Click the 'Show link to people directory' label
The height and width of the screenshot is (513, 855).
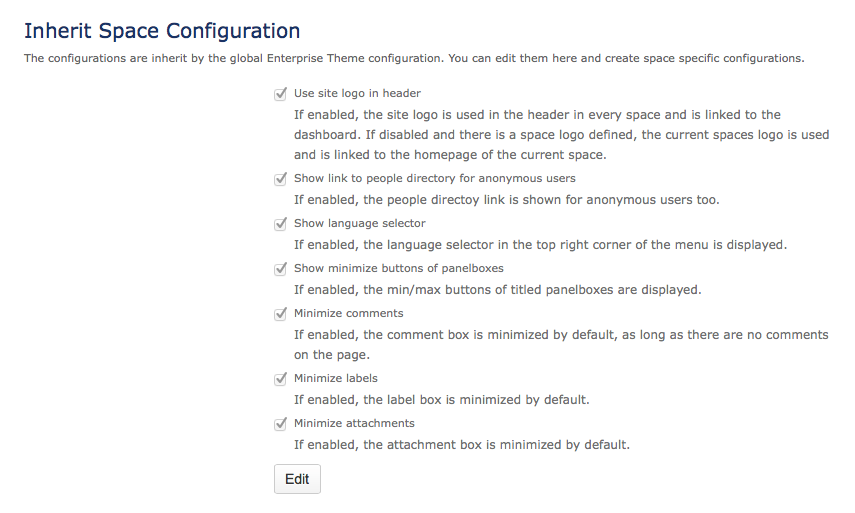tap(434, 179)
